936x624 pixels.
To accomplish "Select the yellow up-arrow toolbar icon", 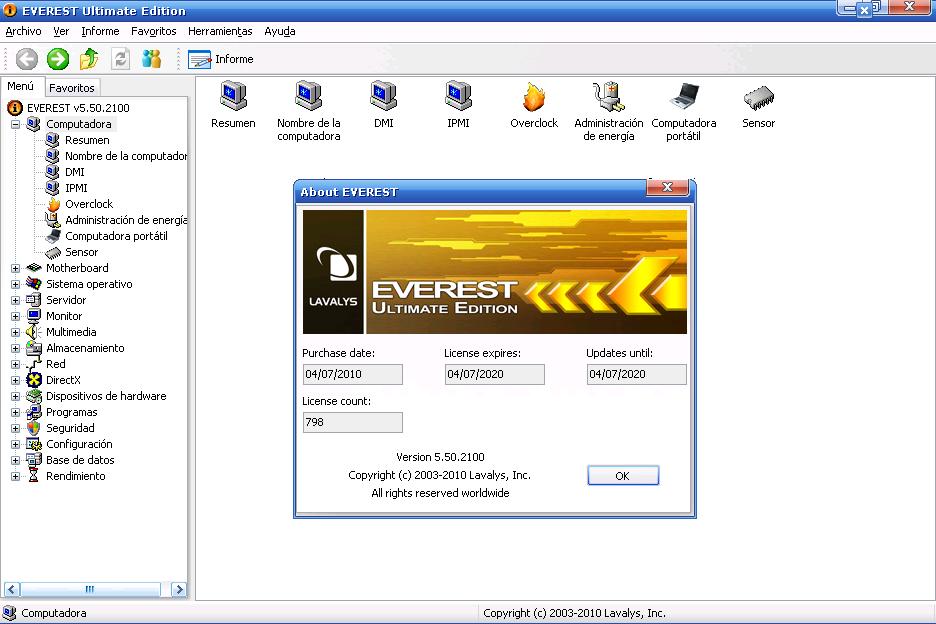I will pyautogui.click(x=86, y=59).
